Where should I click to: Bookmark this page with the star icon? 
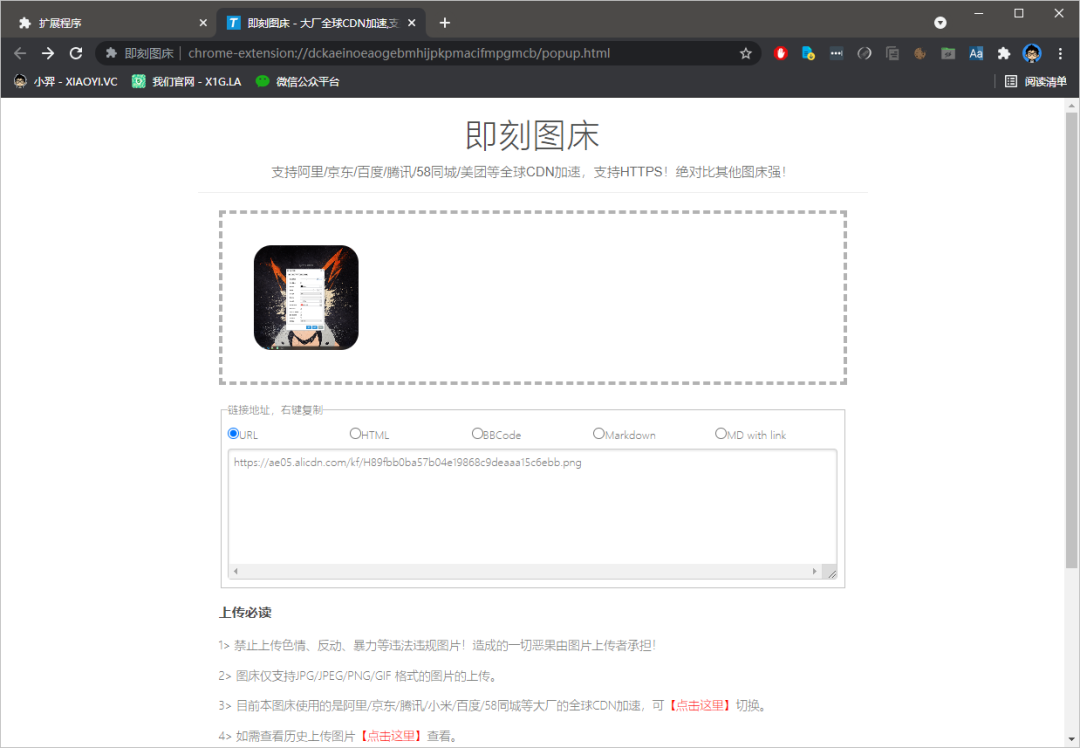tap(745, 53)
